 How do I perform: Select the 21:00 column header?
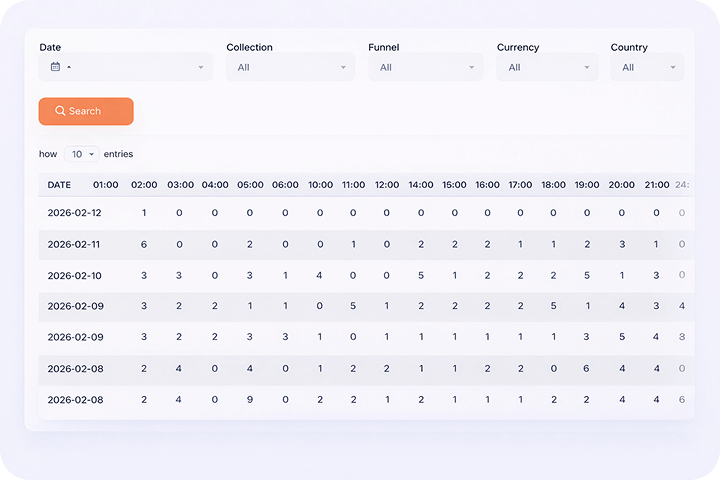tap(656, 185)
